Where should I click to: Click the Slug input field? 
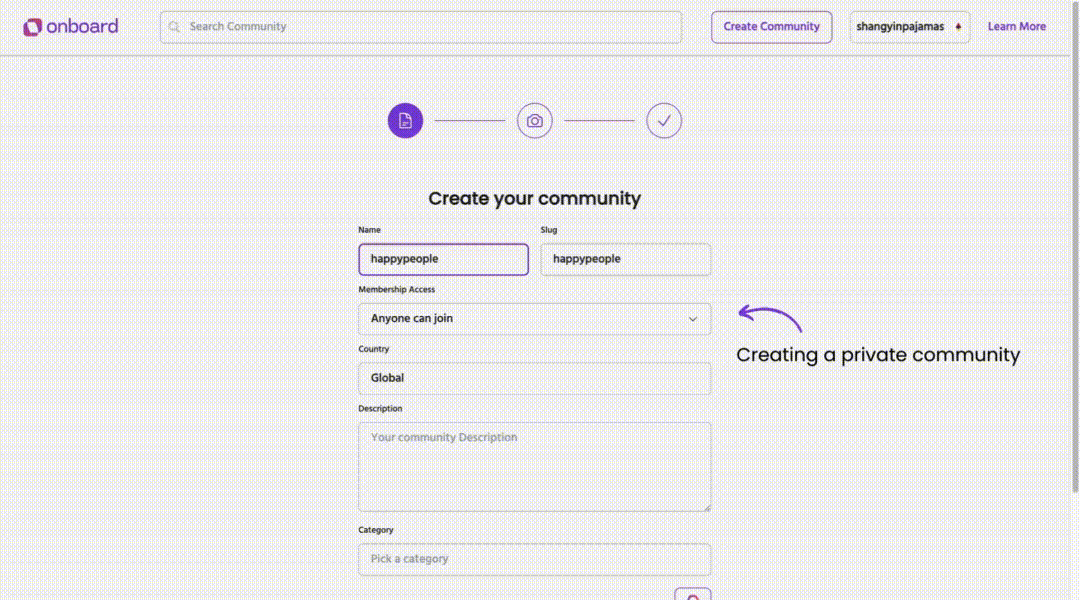tap(625, 259)
